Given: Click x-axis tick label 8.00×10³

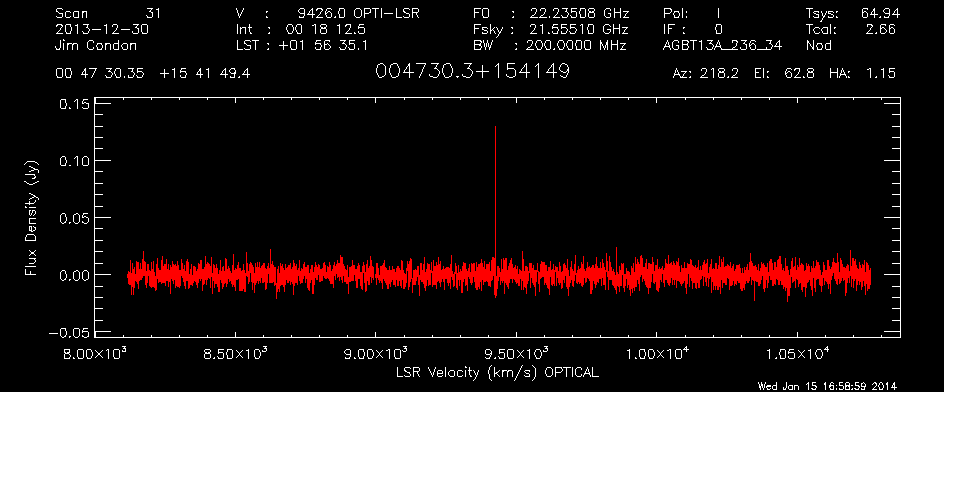Looking at the screenshot, I should coord(95,354).
